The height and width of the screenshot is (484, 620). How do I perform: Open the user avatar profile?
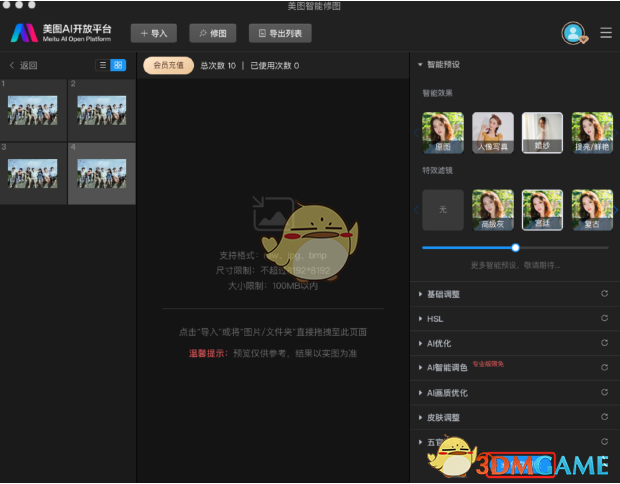(573, 33)
